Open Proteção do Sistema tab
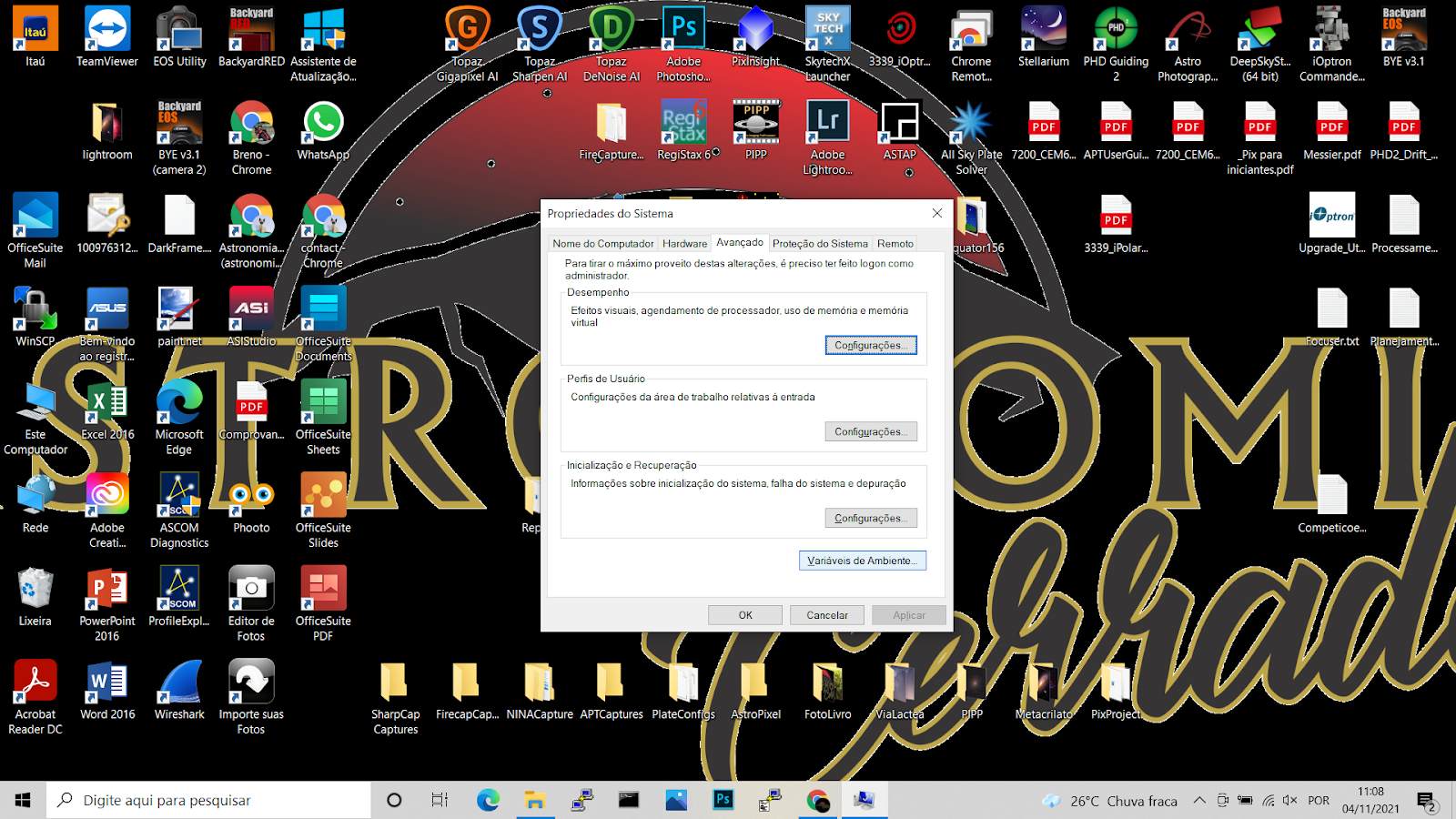This screenshot has width=1456, height=819. (820, 244)
